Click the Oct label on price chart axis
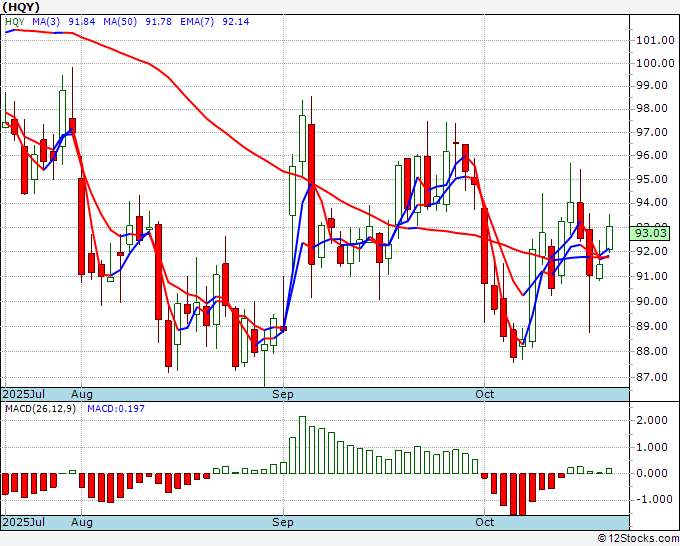This screenshot has height=546, width=680. point(484,394)
